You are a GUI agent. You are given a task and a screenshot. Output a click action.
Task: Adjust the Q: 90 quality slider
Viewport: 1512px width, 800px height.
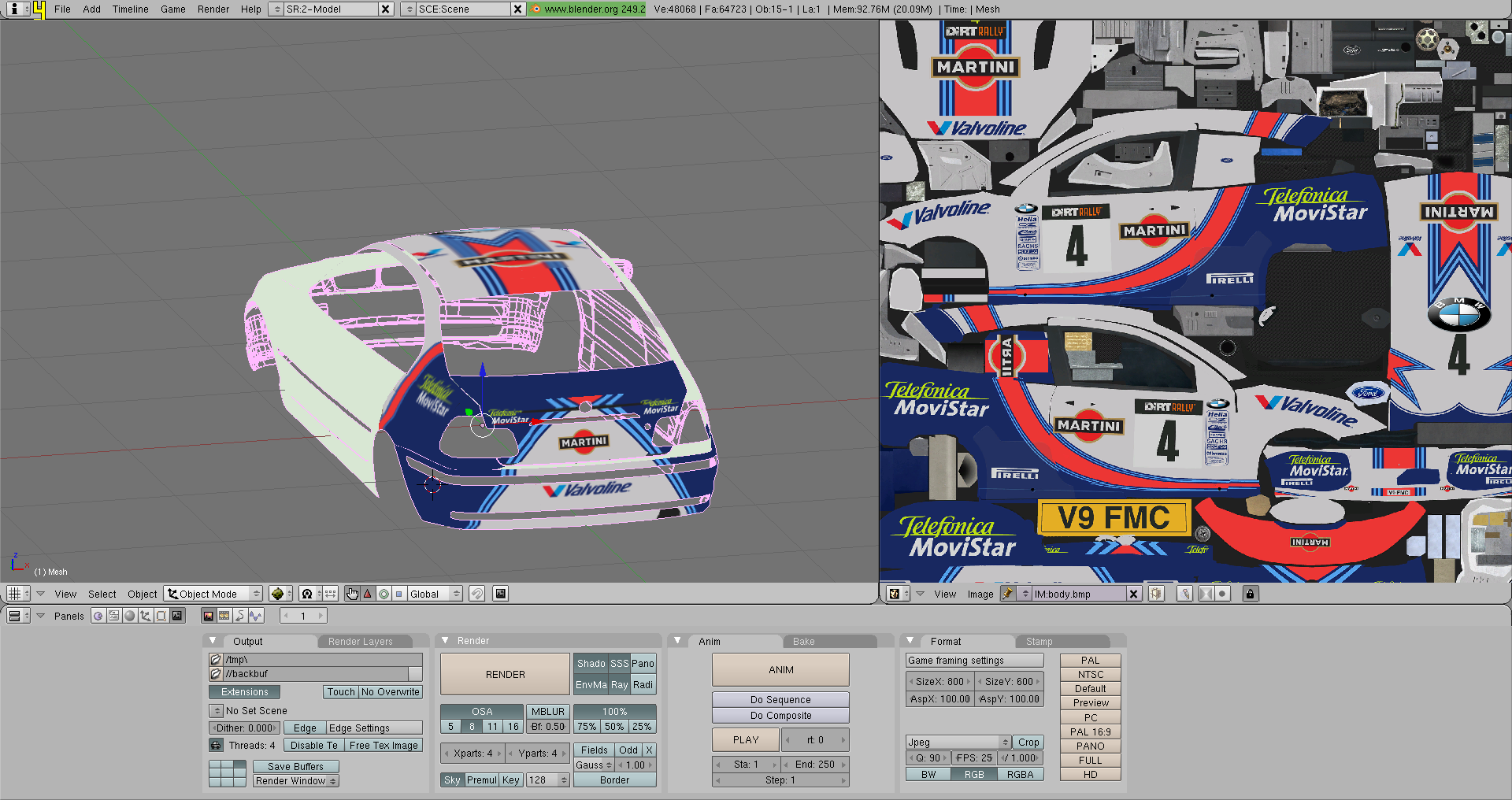click(x=928, y=758)
